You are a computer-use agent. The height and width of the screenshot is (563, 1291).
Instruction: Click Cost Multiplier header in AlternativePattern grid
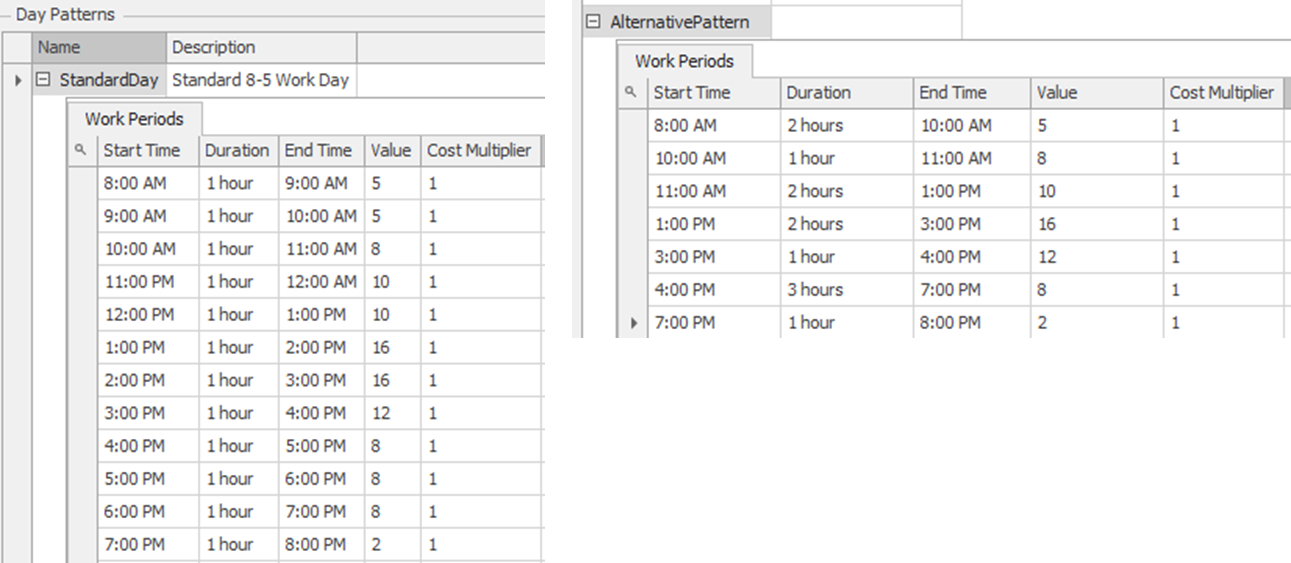coord(1223,92)
